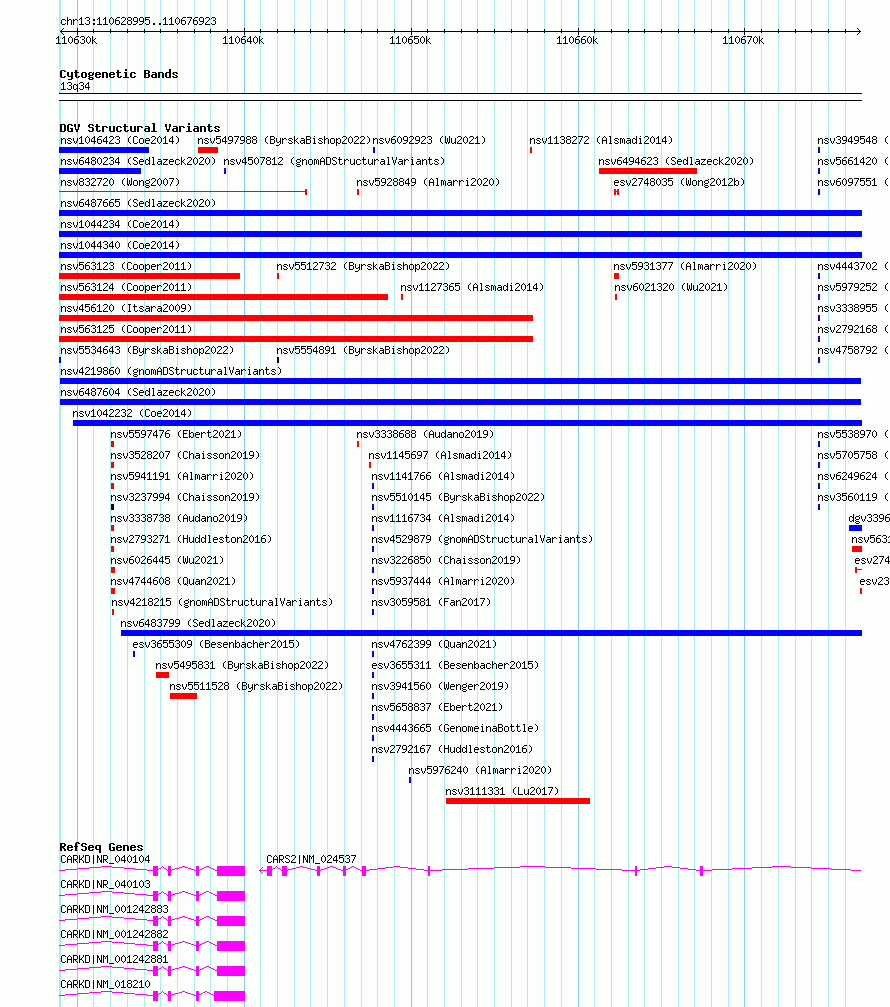
Task: Click the CARS2|NM_024537 gene label
Action: point(311,859)
